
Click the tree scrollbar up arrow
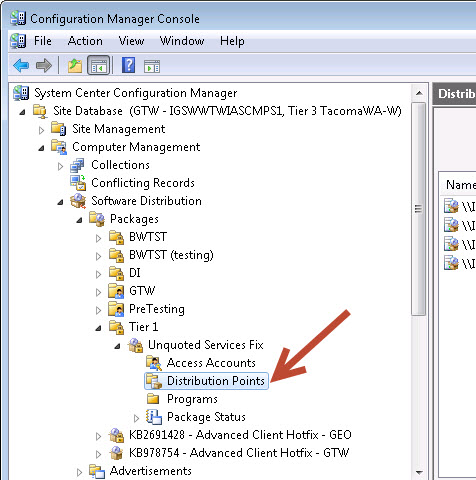(419, 93)
